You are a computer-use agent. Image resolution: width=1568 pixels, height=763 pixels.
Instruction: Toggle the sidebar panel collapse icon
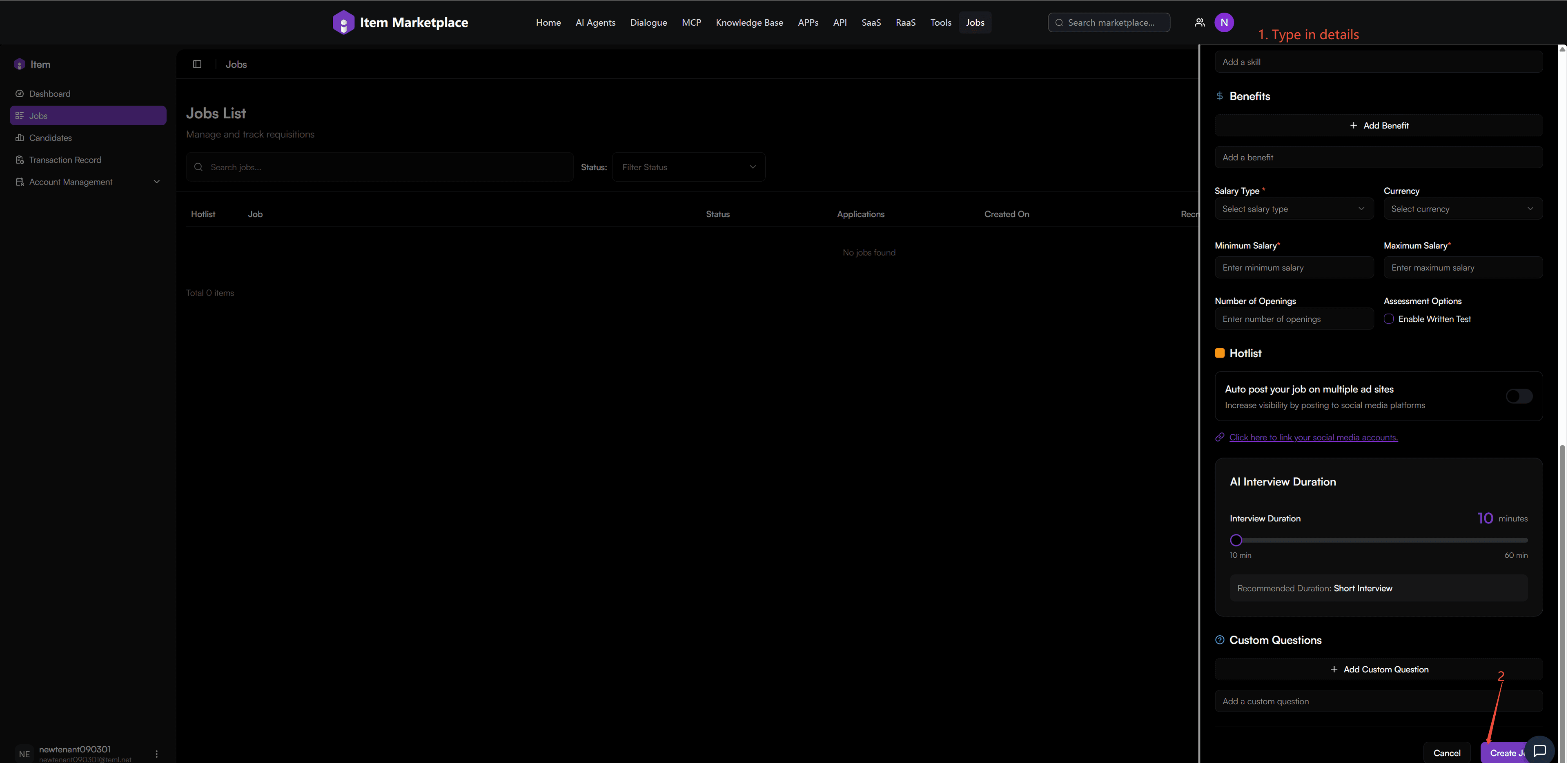pyautogui.click(x=197, y=65)
